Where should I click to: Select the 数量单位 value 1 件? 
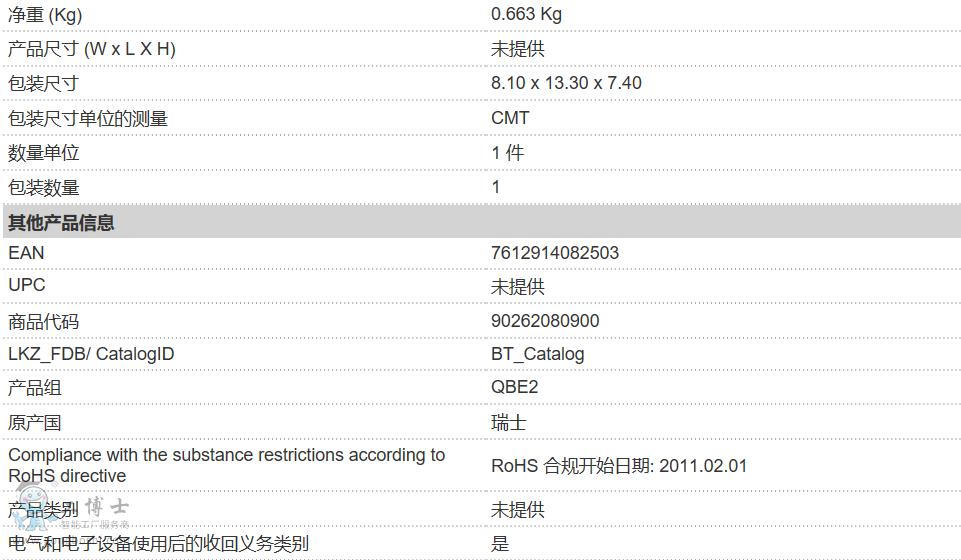coord(507,153)
